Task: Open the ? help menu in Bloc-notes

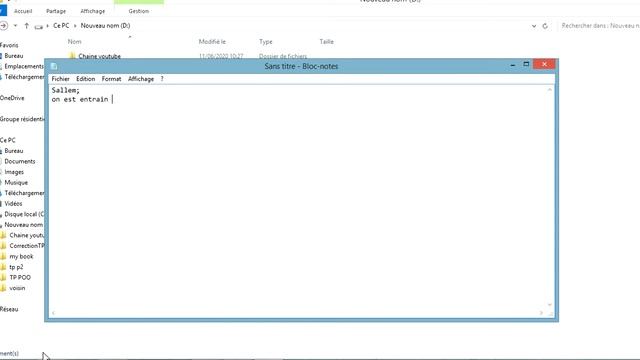Action: click(x=162, y=79)
